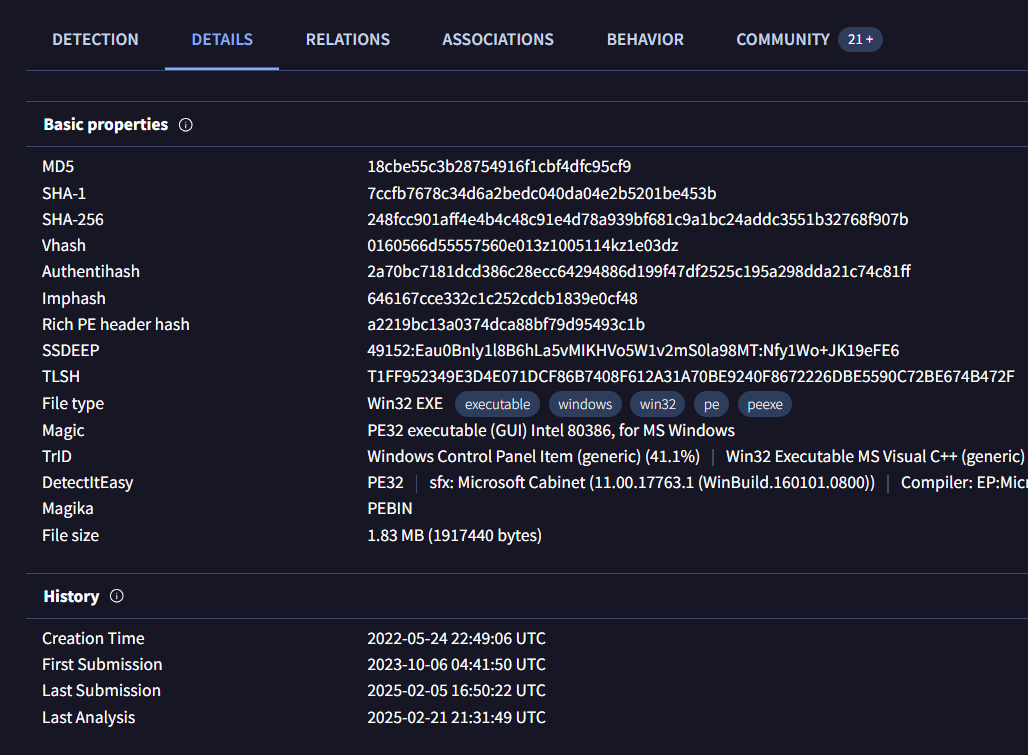The width and height of the screenshot is (1028, 755).
Task: Click the 'SSDEEP' field label
Action: 70,351
